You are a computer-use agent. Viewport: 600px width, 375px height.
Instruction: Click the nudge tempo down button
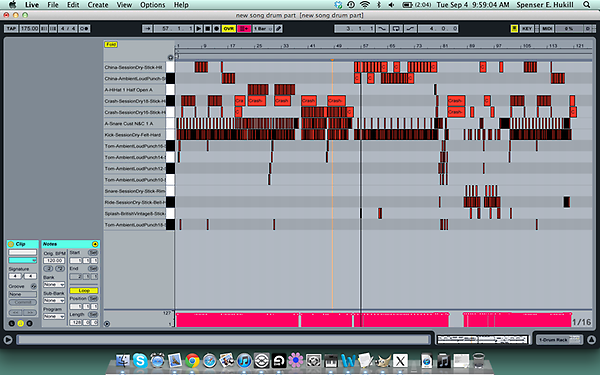pos(44,29)
